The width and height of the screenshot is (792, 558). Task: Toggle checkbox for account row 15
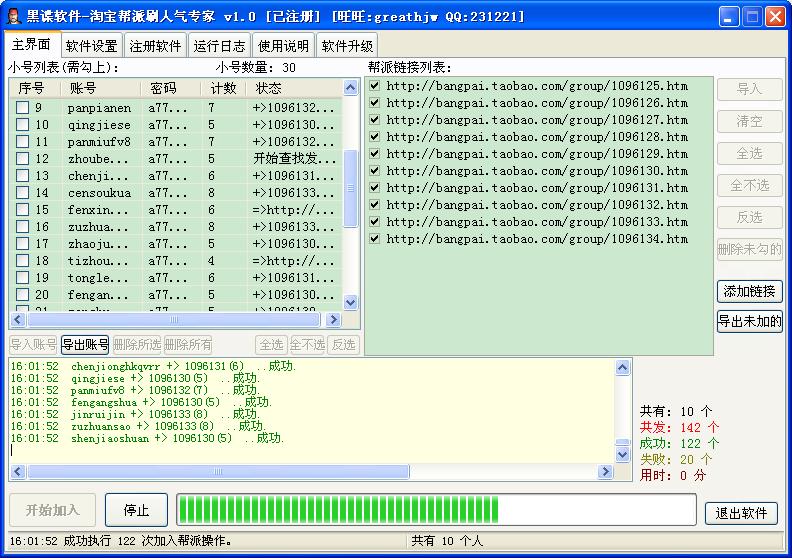pos(22,210)
